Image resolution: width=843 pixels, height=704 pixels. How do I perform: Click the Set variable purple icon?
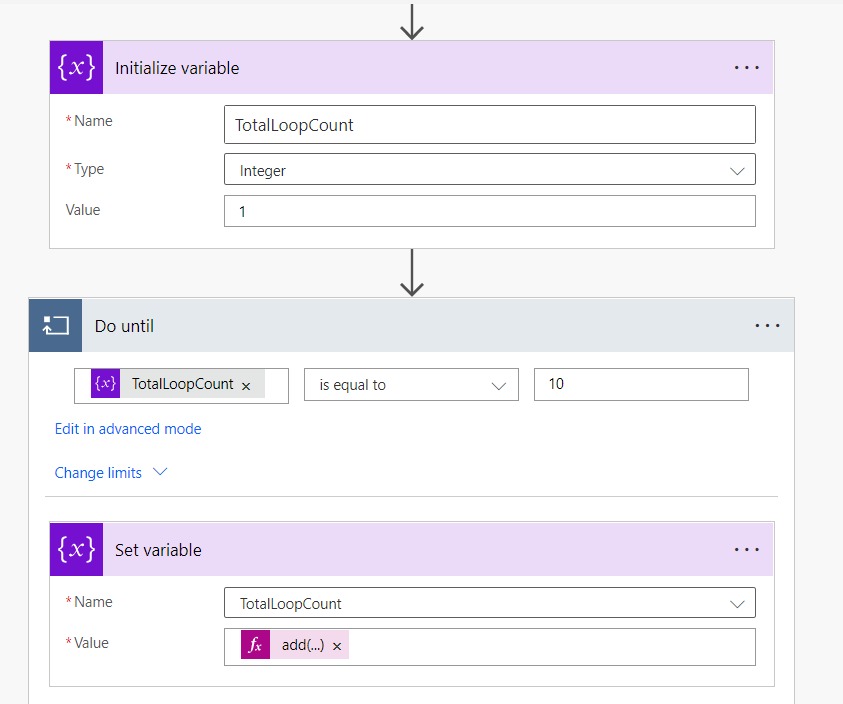[76, 549]
